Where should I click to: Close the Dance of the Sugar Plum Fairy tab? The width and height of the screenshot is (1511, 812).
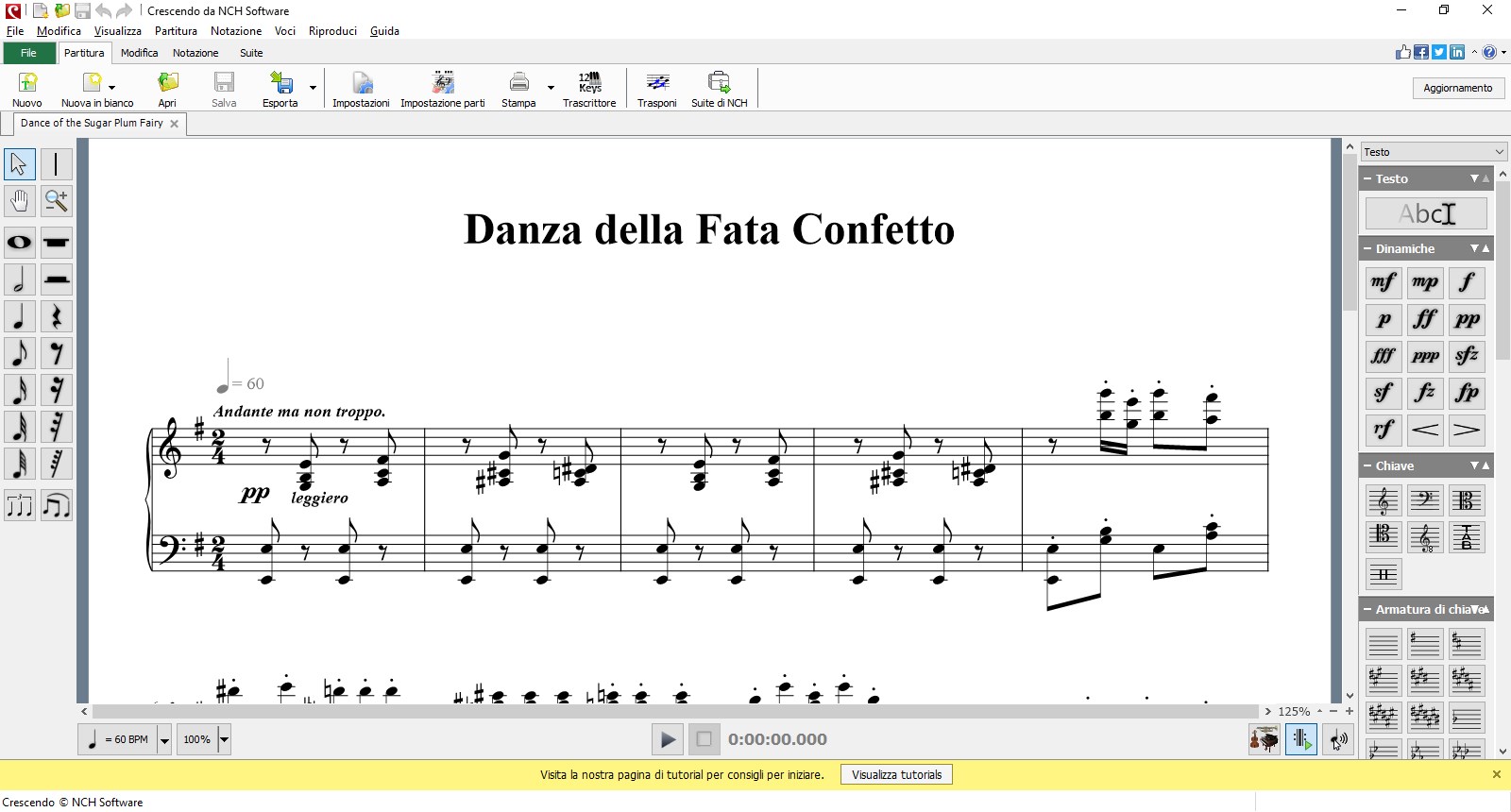(175, 124)
